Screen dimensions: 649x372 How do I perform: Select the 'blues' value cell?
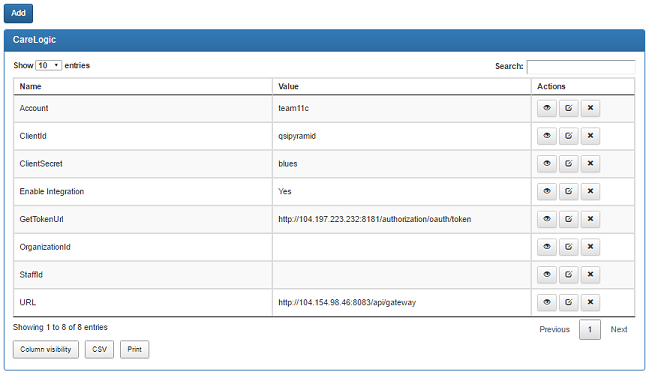(401, 164)
